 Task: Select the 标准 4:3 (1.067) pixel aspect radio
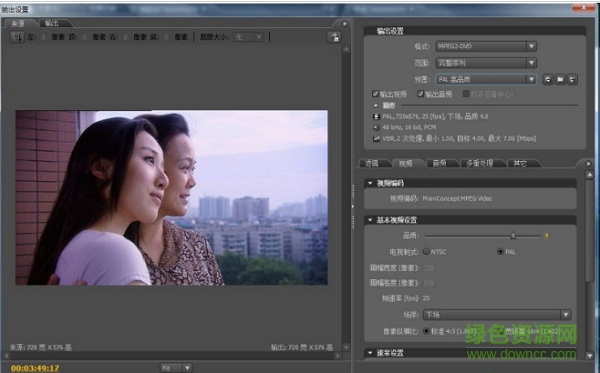click(x=426, y=331)
